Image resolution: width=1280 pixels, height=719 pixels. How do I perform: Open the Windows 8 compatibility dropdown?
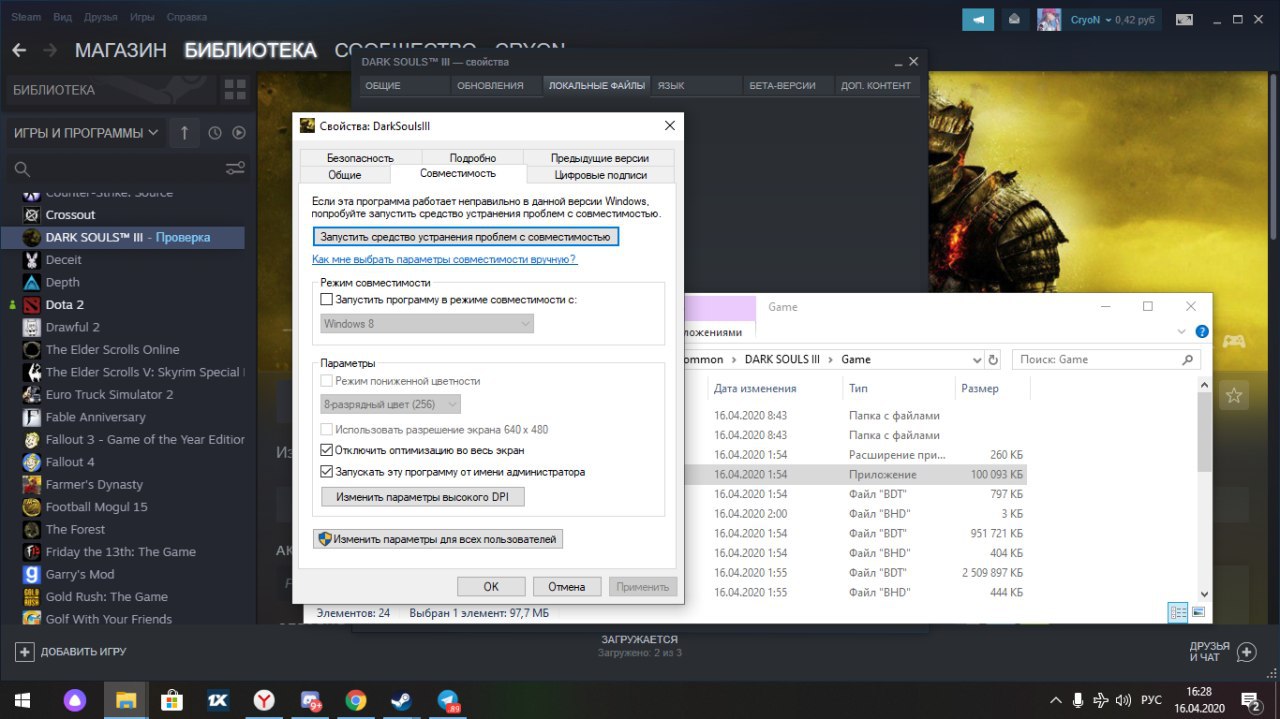pyautogui.click(x=427, y=324)
